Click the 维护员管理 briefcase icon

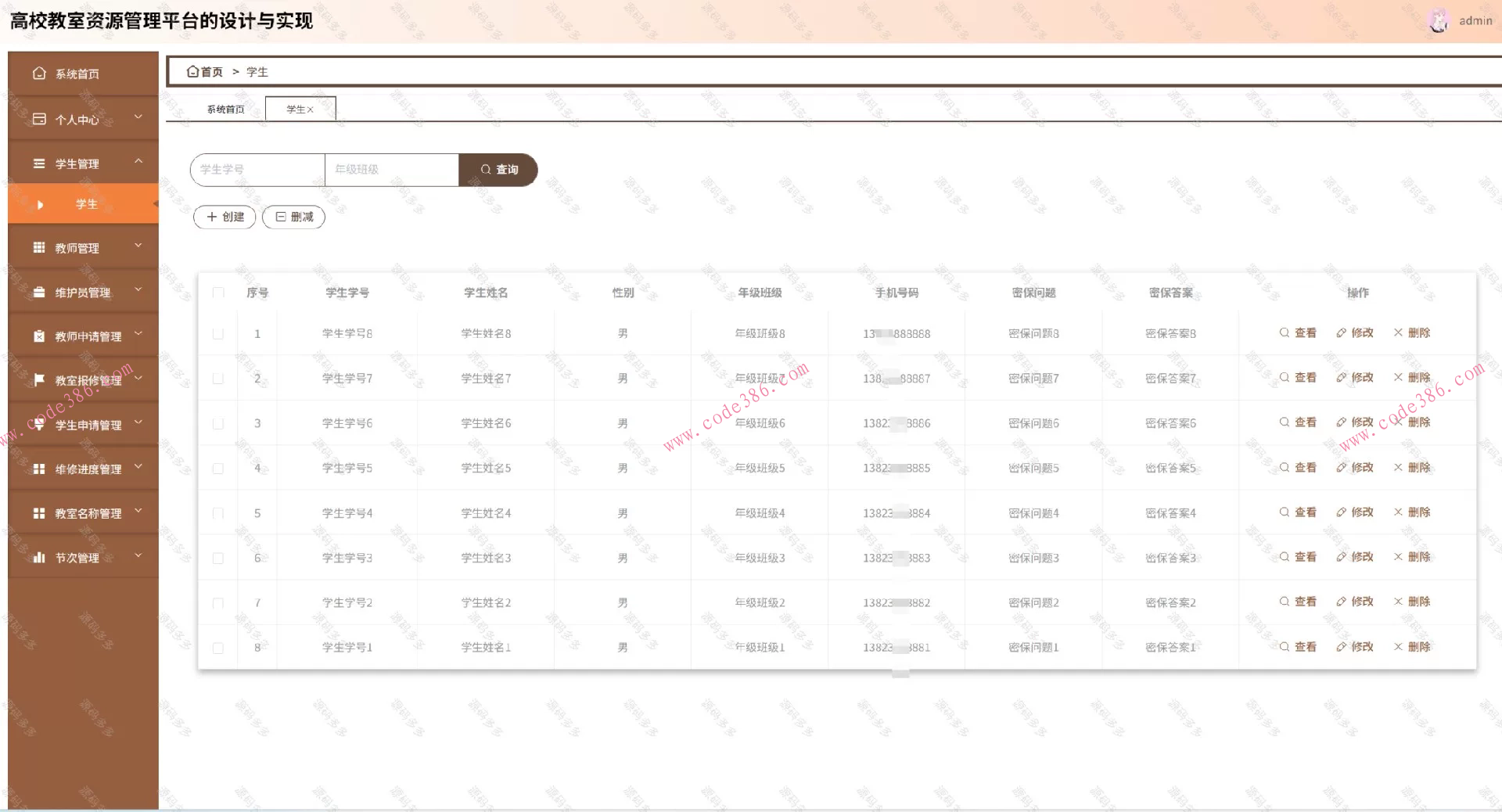point(39,292)
